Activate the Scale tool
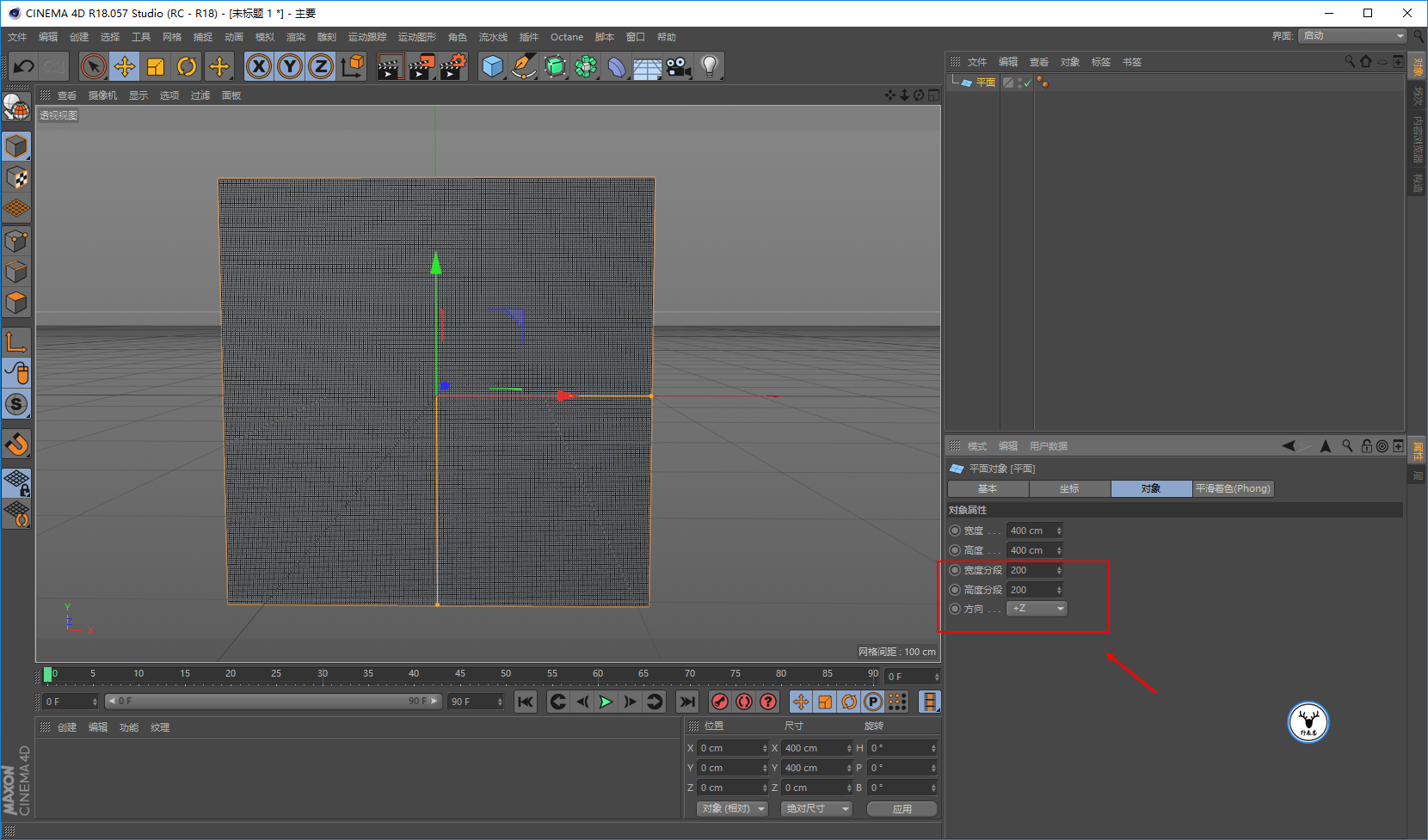Viewport: 1428px width, 840px height. pos(156,66)
